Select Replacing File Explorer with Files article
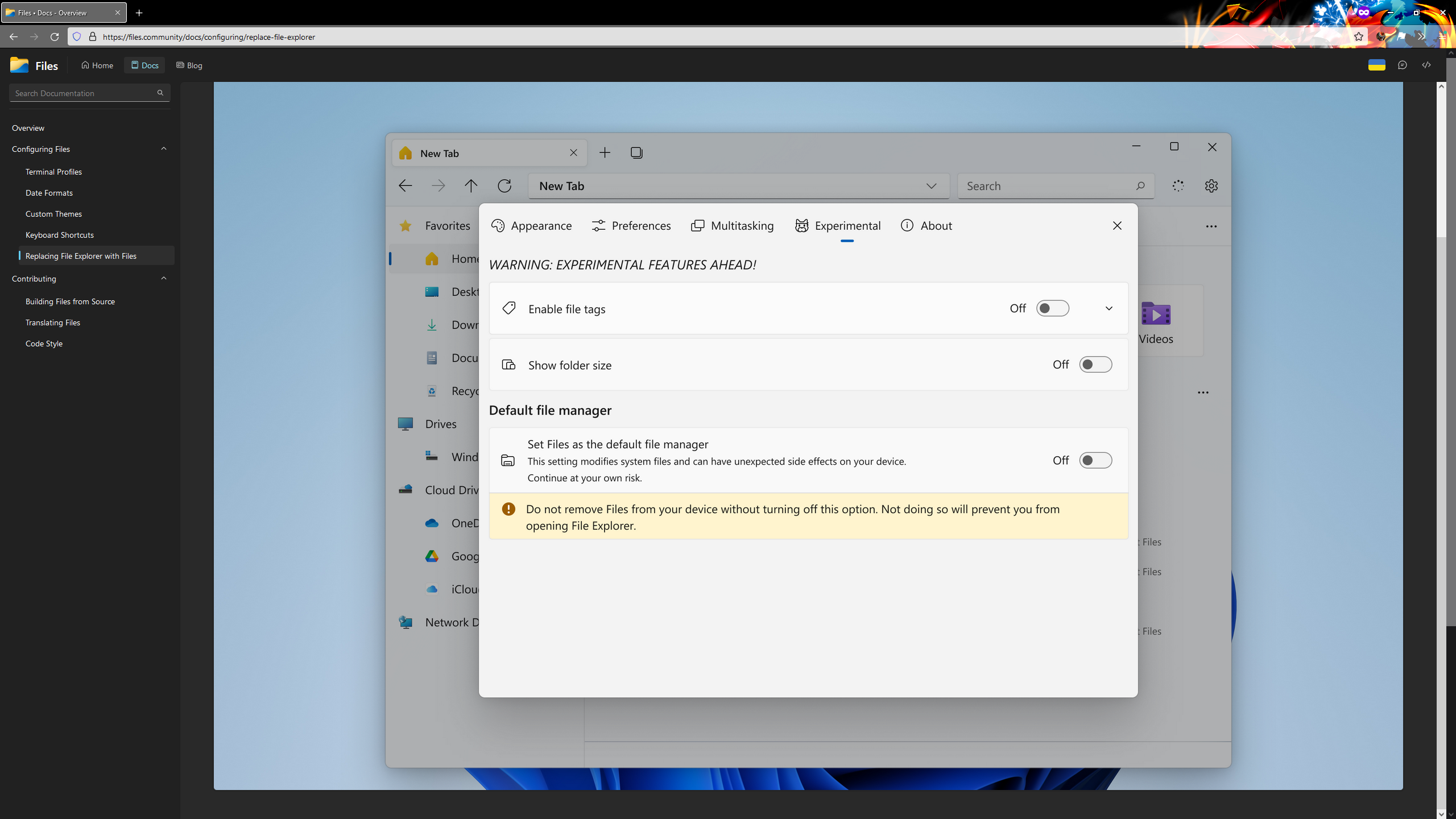Screen dimensions: 1456x819 click(x=81, y=255)
